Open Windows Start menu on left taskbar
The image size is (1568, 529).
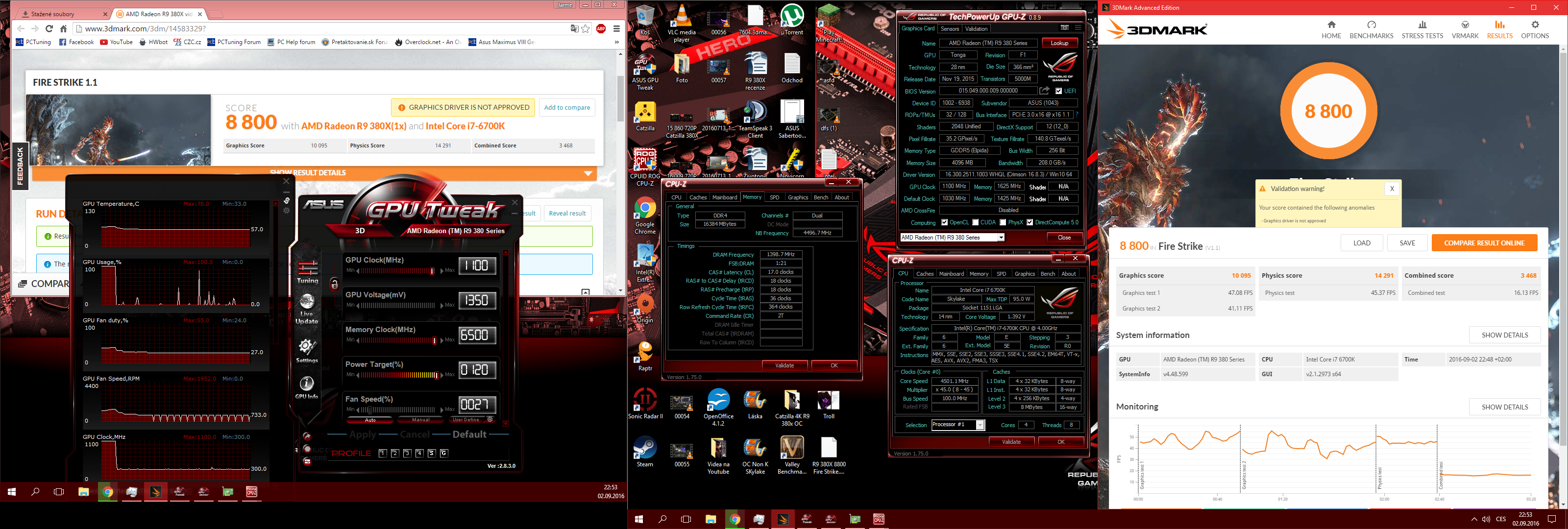pos(12,491)
